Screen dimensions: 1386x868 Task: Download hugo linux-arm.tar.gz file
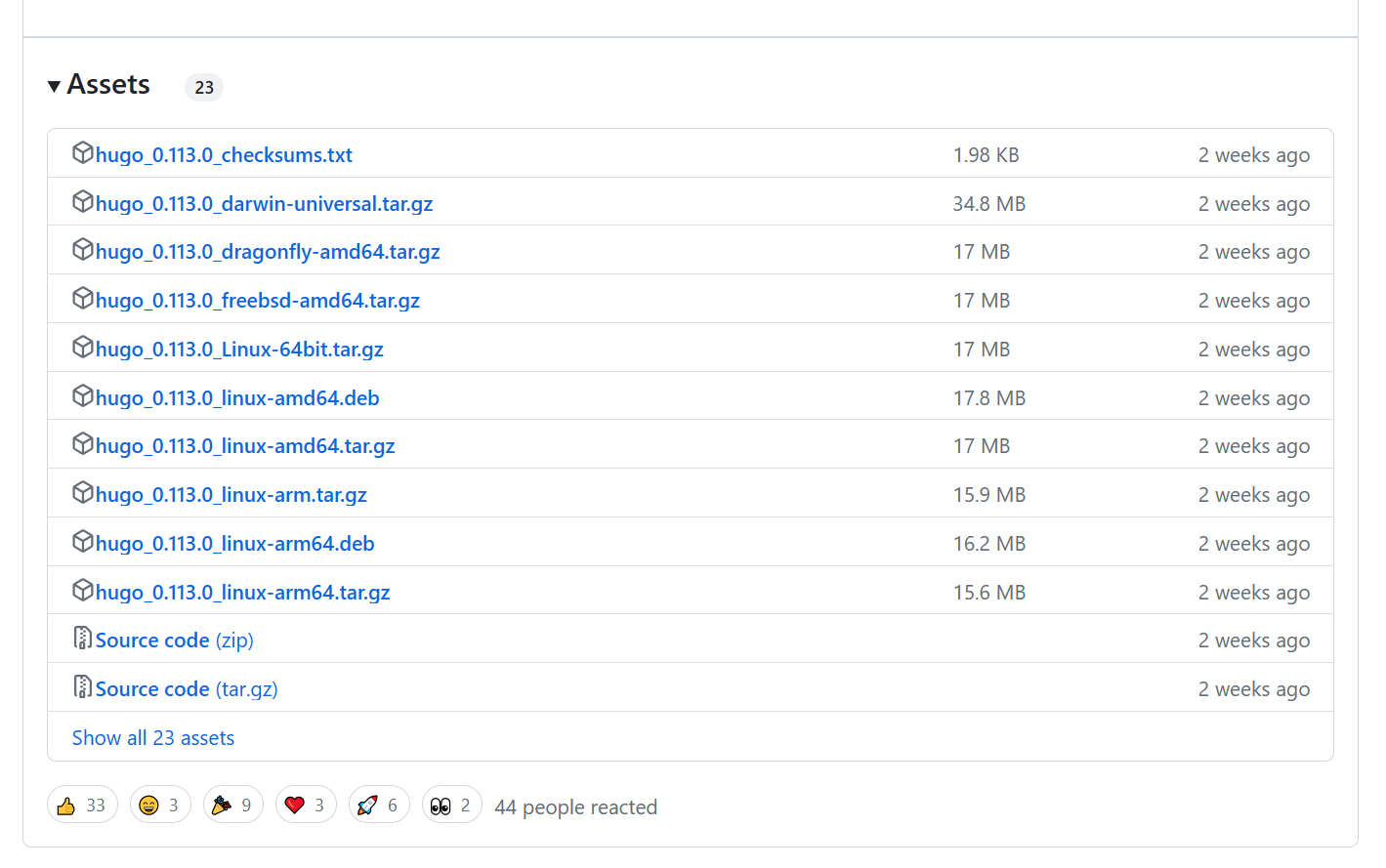231,495
